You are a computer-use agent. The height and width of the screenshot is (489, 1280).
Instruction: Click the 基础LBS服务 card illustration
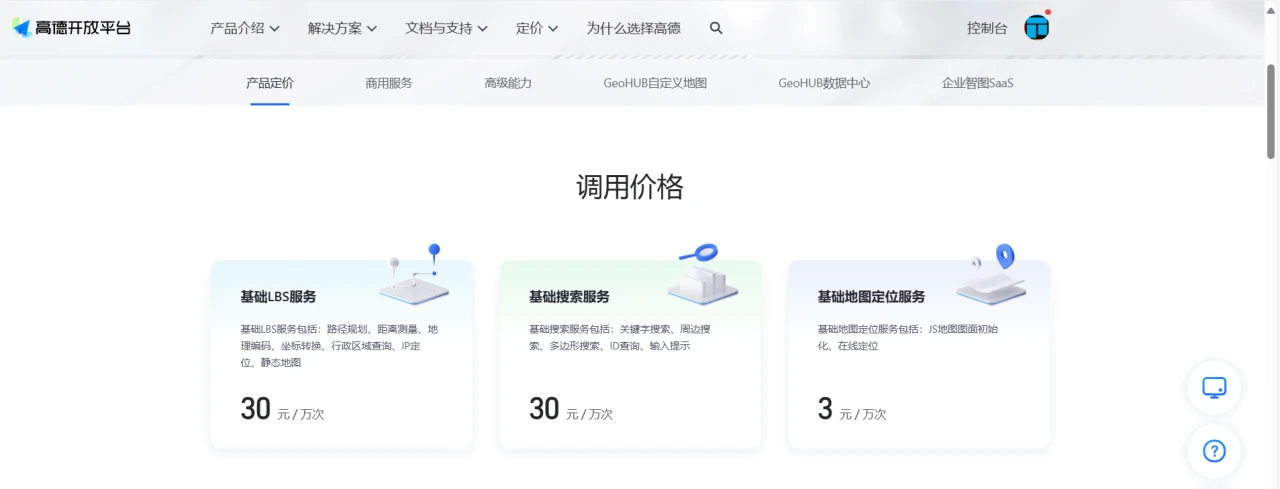coord(414,275)
